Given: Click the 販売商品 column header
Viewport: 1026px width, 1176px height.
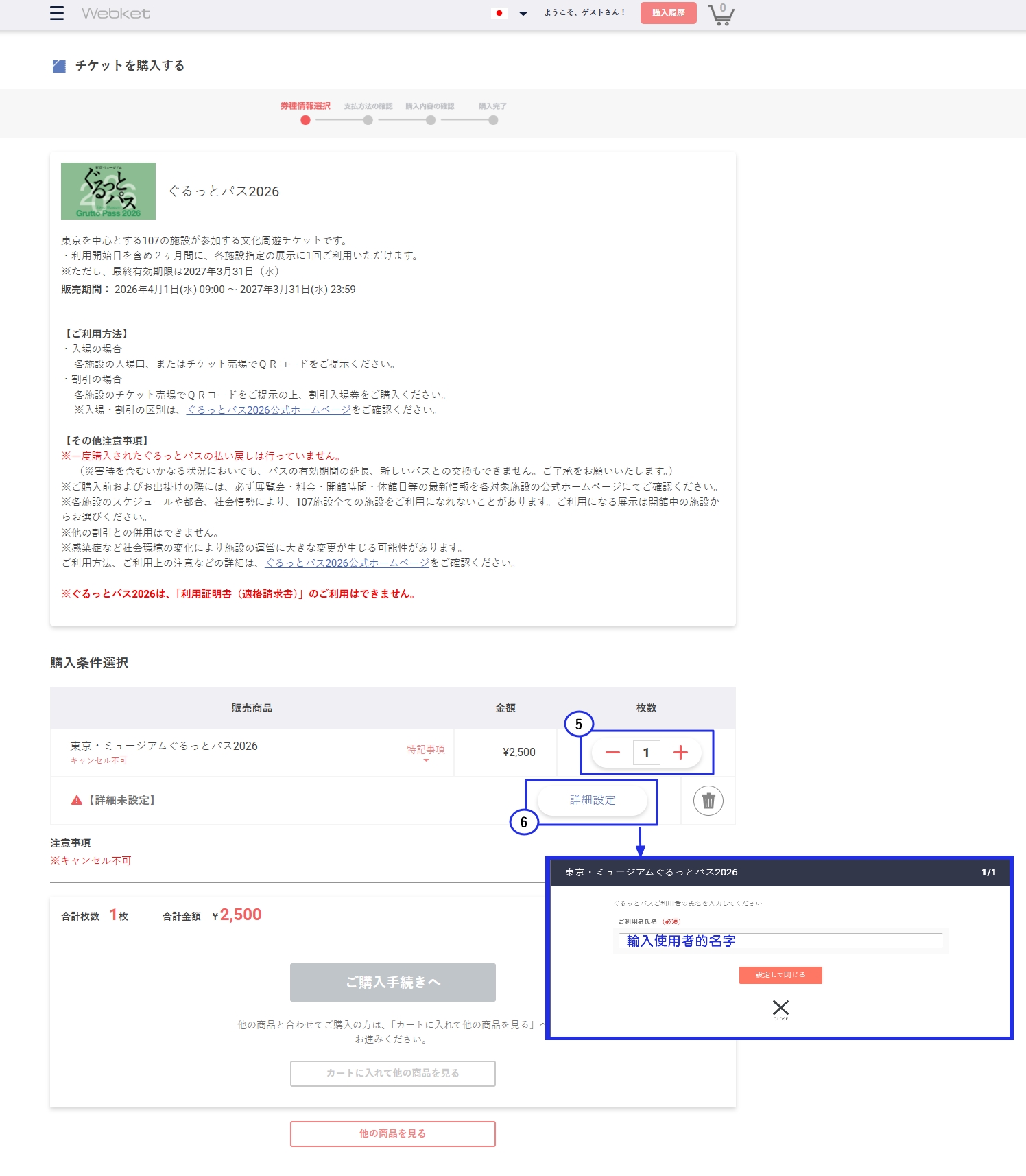Looking at the screenshot, I should [252, 708].
